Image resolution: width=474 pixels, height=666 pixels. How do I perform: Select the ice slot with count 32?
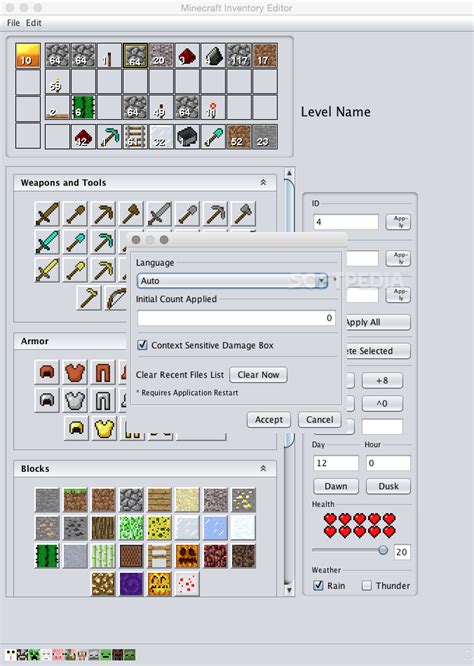point(161,136)
